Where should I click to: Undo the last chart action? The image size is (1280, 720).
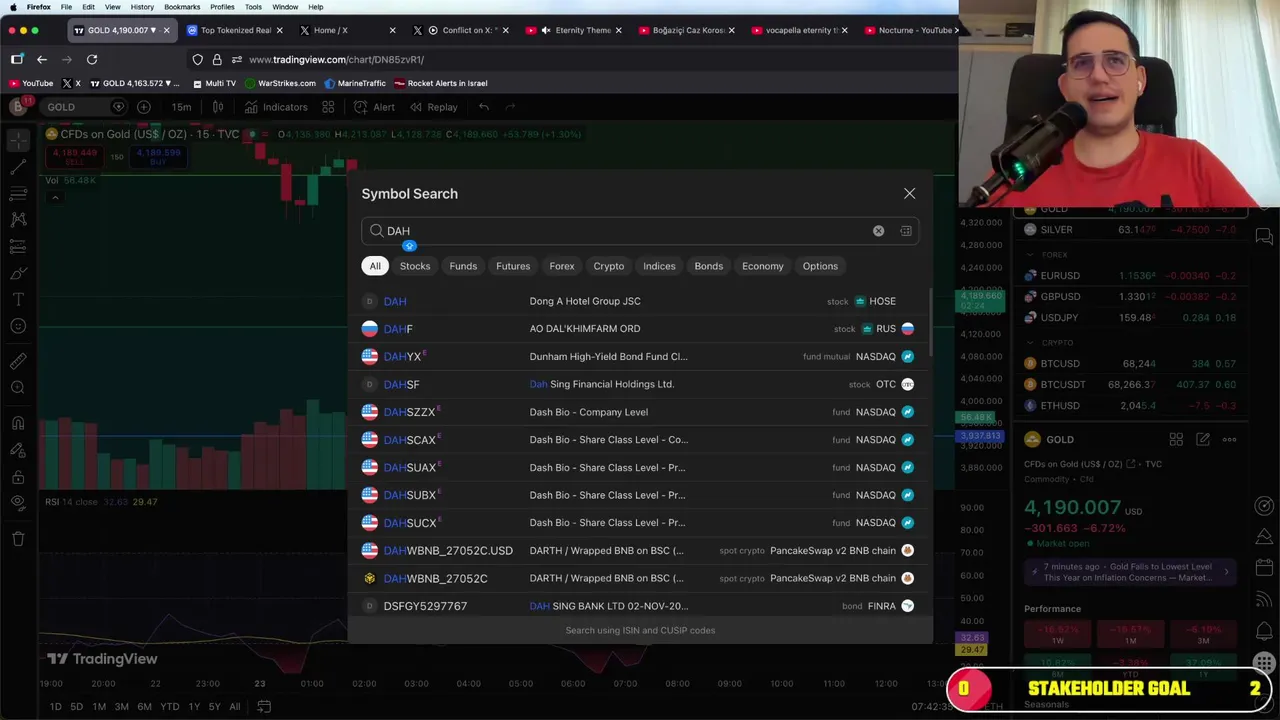(484, 107)
